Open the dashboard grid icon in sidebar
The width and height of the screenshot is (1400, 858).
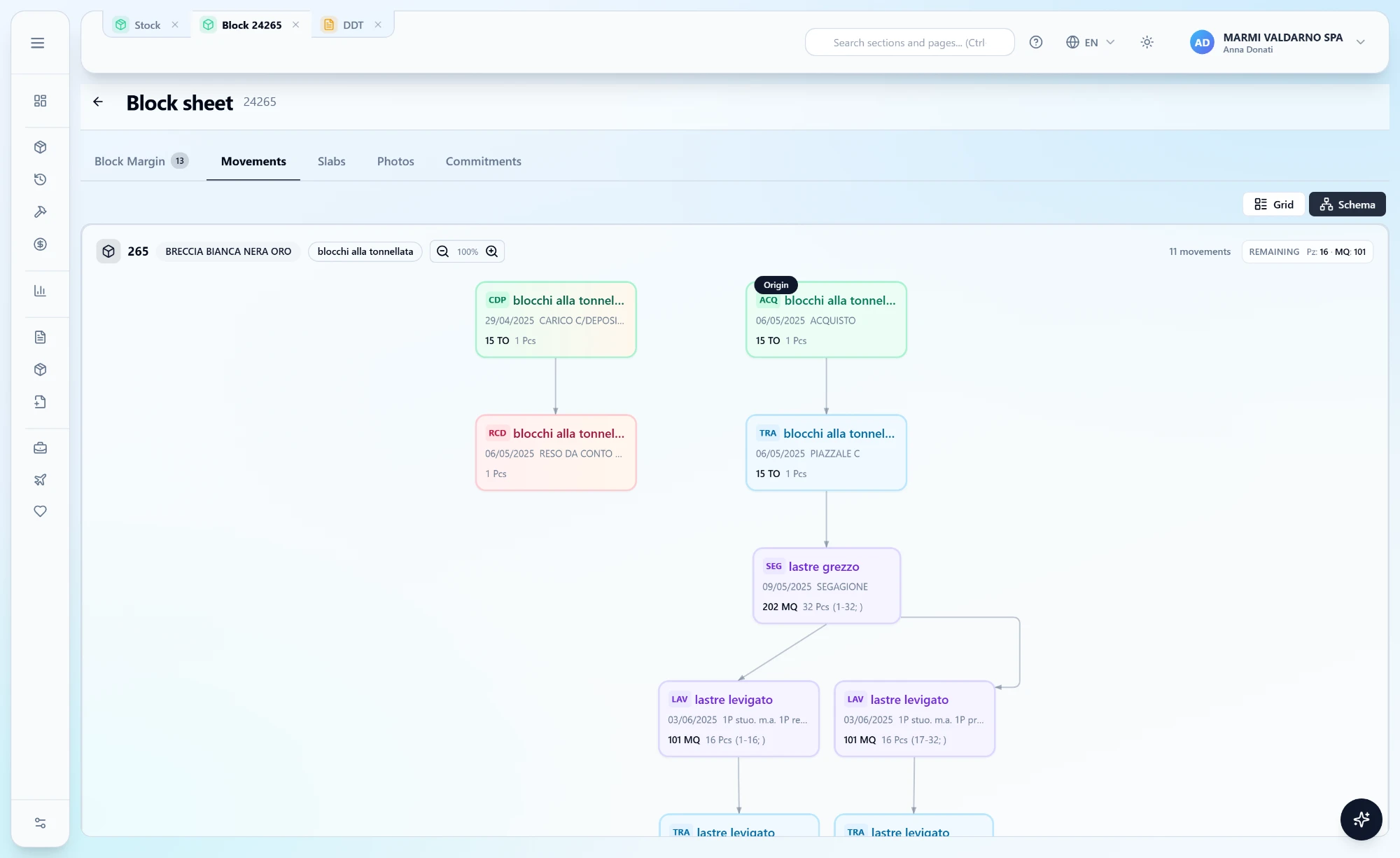40,101
